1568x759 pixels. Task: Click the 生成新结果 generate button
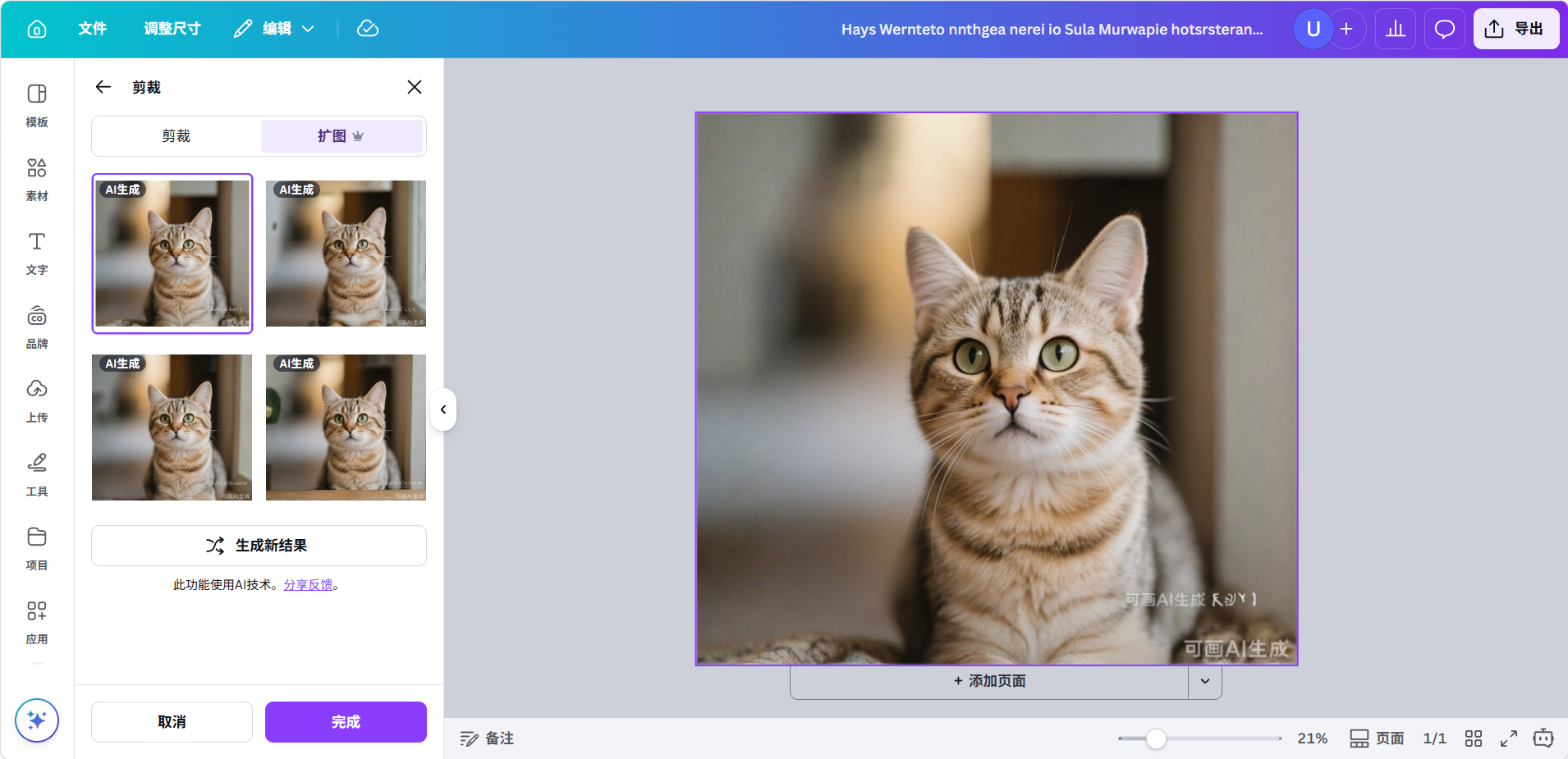[x=259, y=546]
